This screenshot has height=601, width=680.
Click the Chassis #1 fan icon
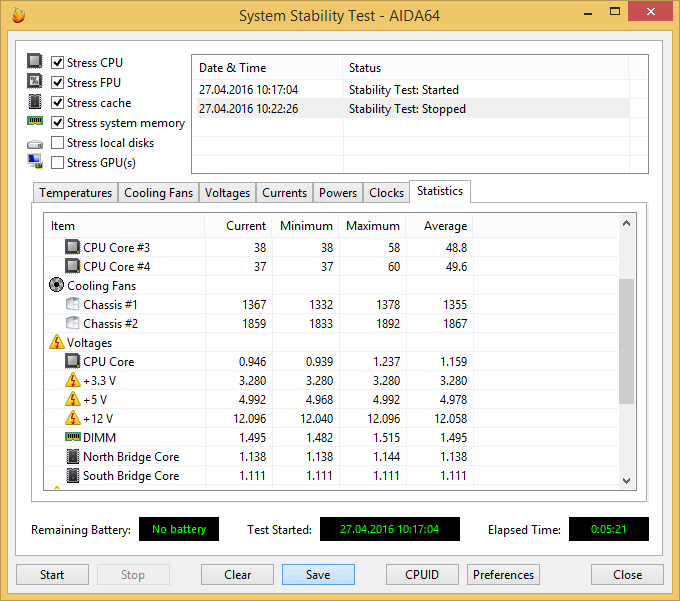(72, 304)
